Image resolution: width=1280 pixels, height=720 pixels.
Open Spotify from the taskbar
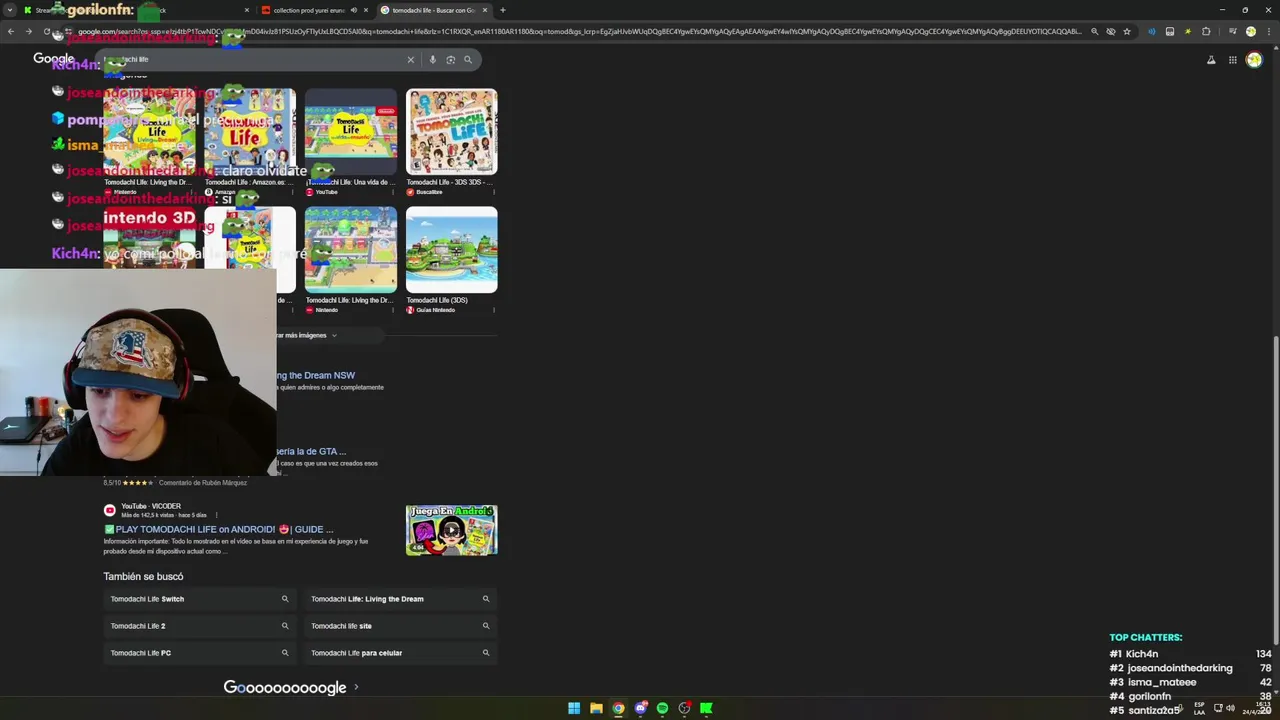coord(662,708)
